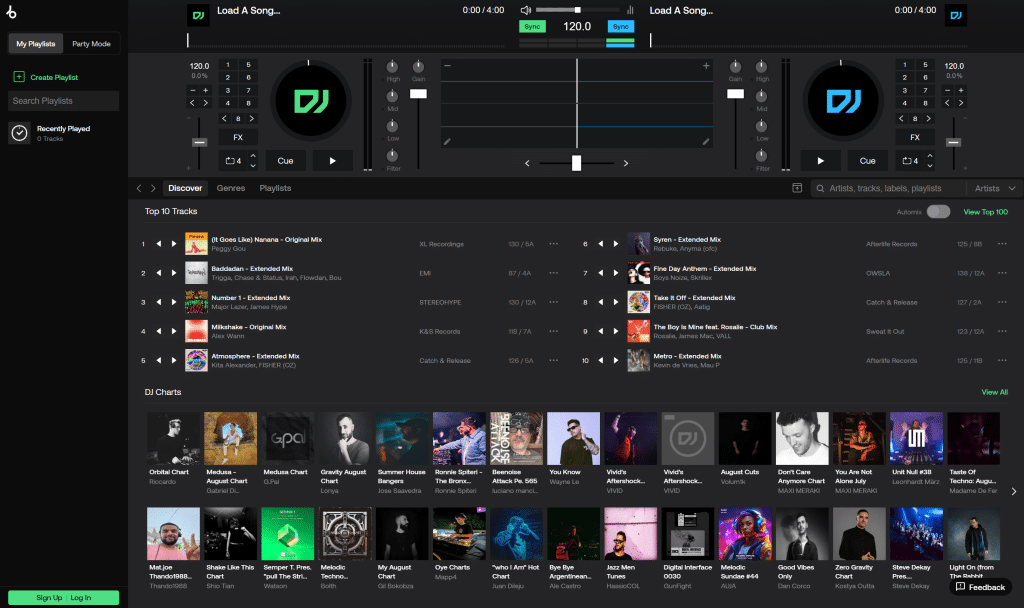This screenshot has height=608, width=1024.
Task: Click the speaker icon to mute master volume
Action: point(524,11)
